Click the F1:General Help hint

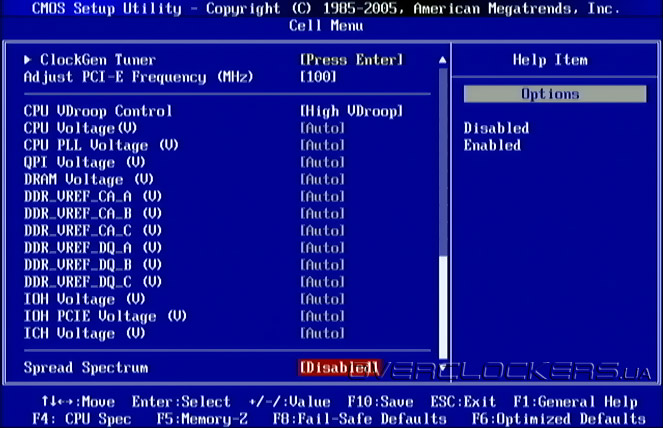click(x=575, y=401)
